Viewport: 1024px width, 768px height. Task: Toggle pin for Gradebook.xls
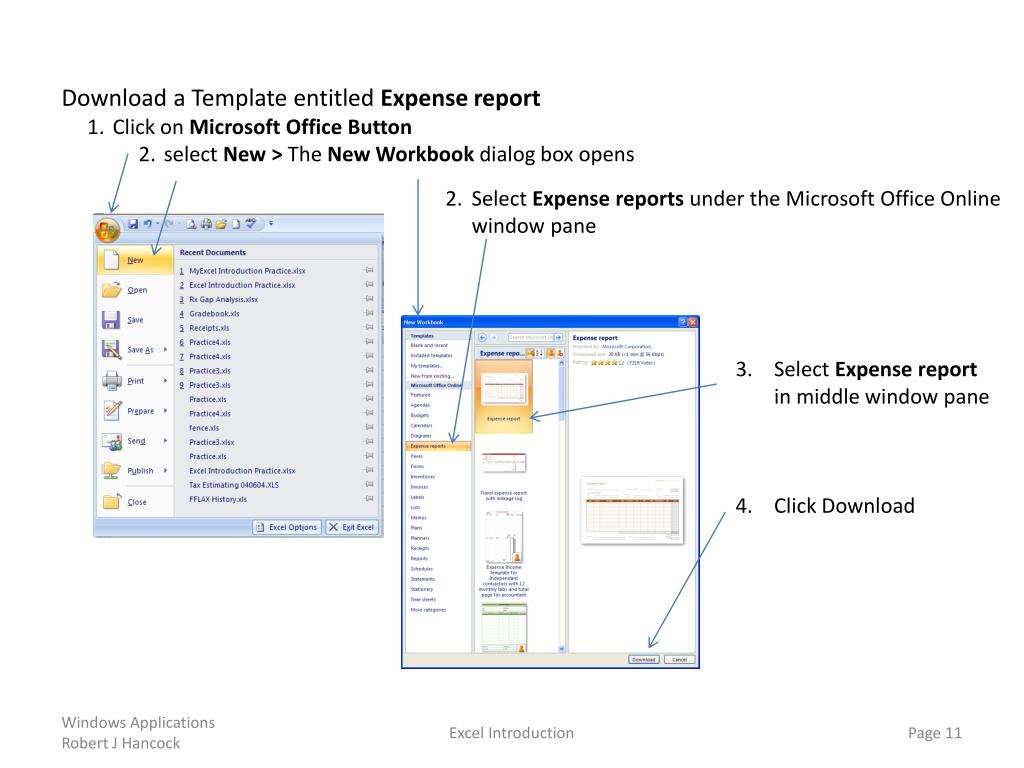[369, 313]
